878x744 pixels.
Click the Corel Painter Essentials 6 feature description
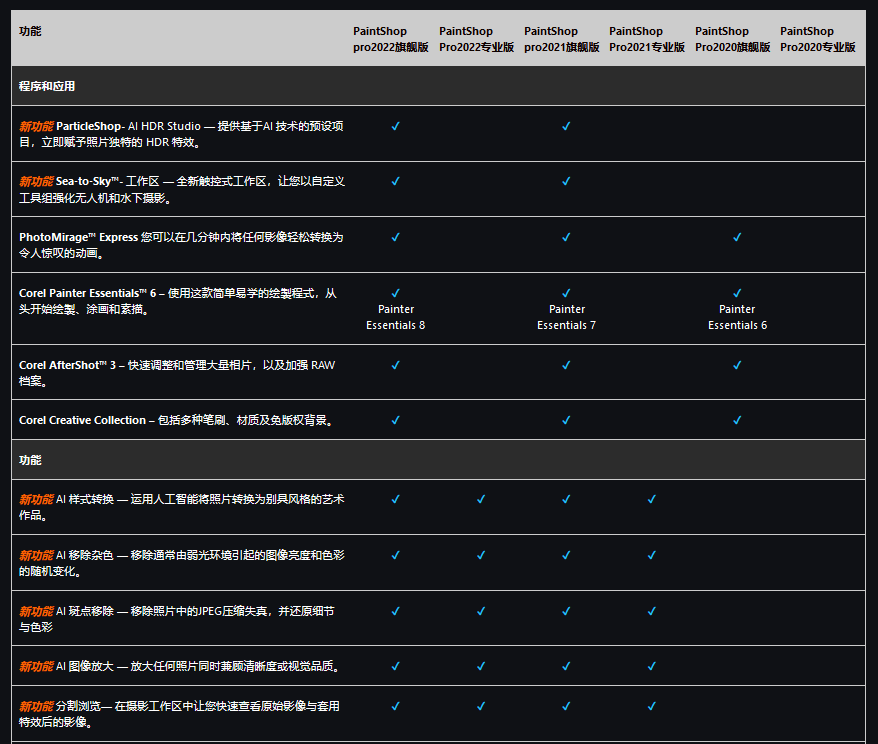pyautogui.click(x=178, y=301)
